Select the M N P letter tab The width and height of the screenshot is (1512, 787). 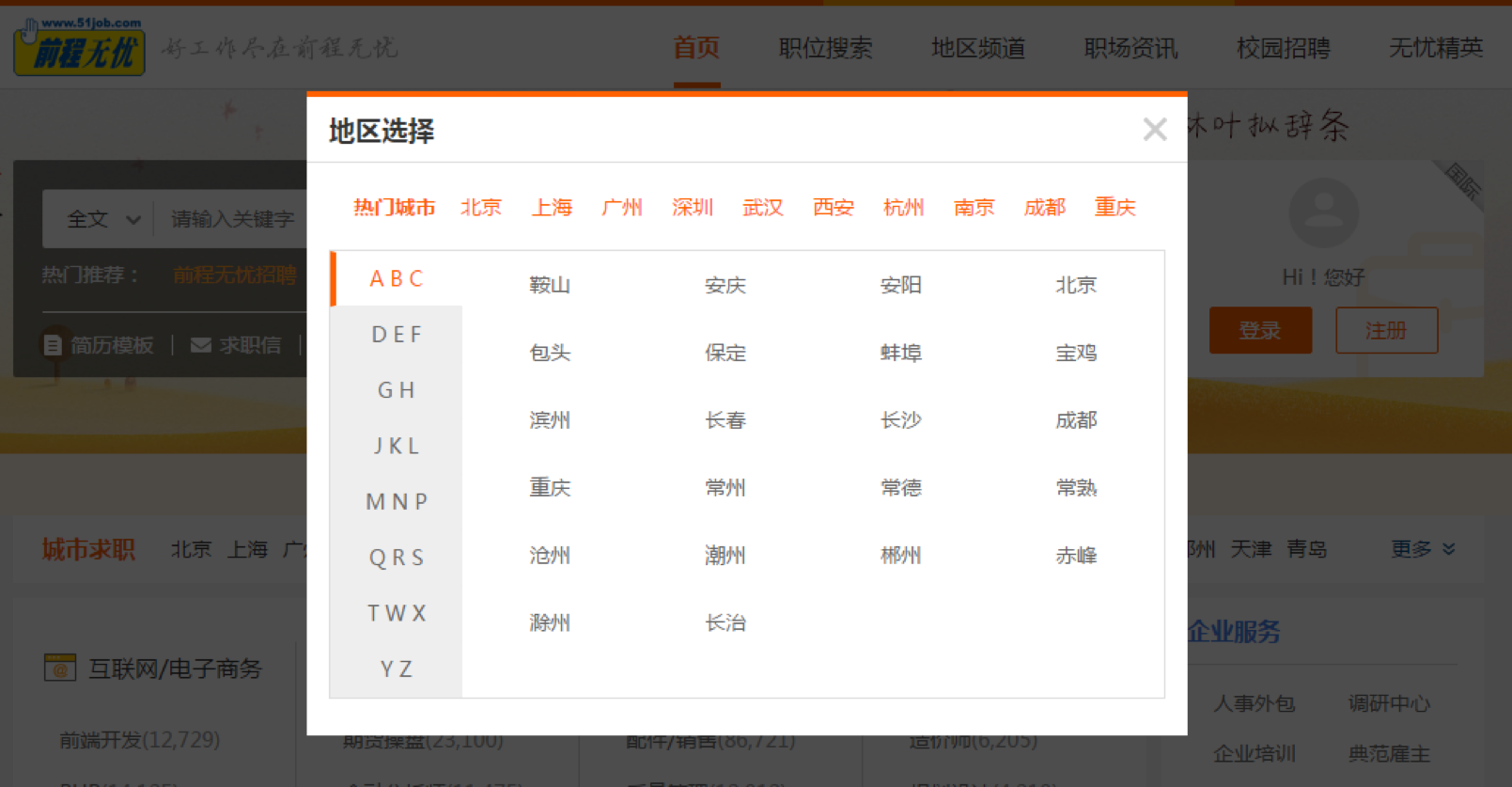point(397,502)
